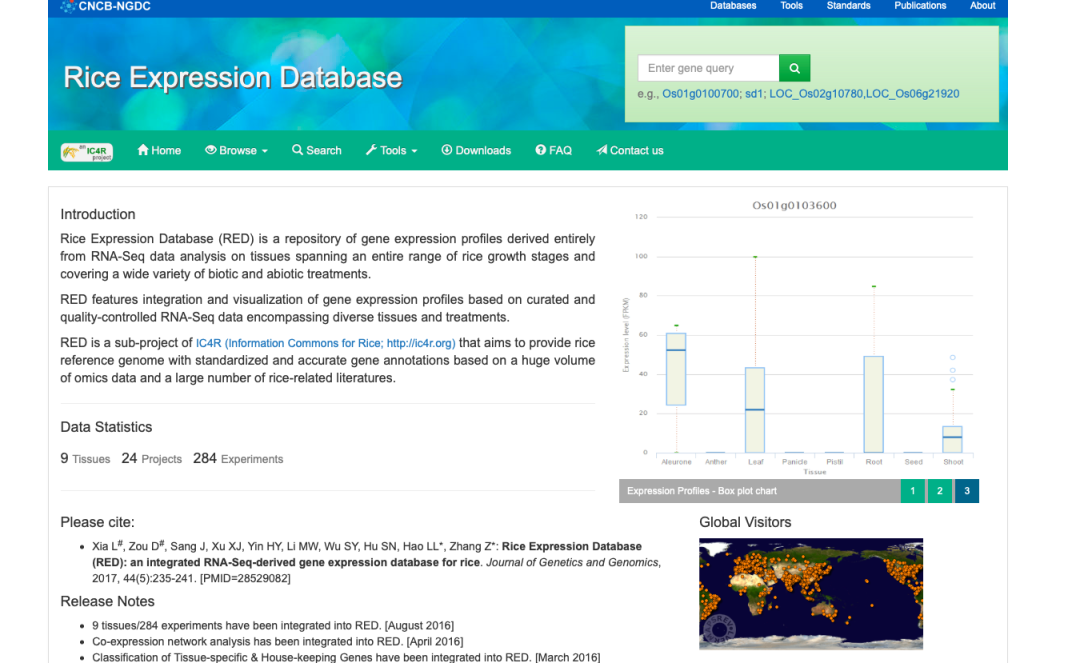Open the Search page in navbar

coord(317,151)
